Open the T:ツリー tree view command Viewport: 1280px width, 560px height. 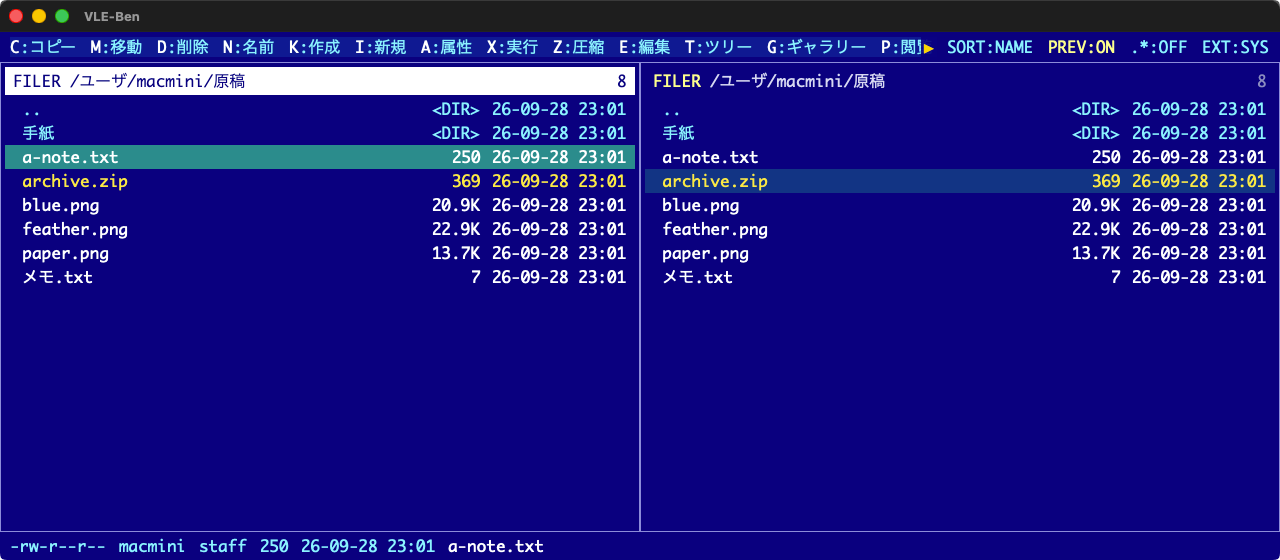point(718,47)
